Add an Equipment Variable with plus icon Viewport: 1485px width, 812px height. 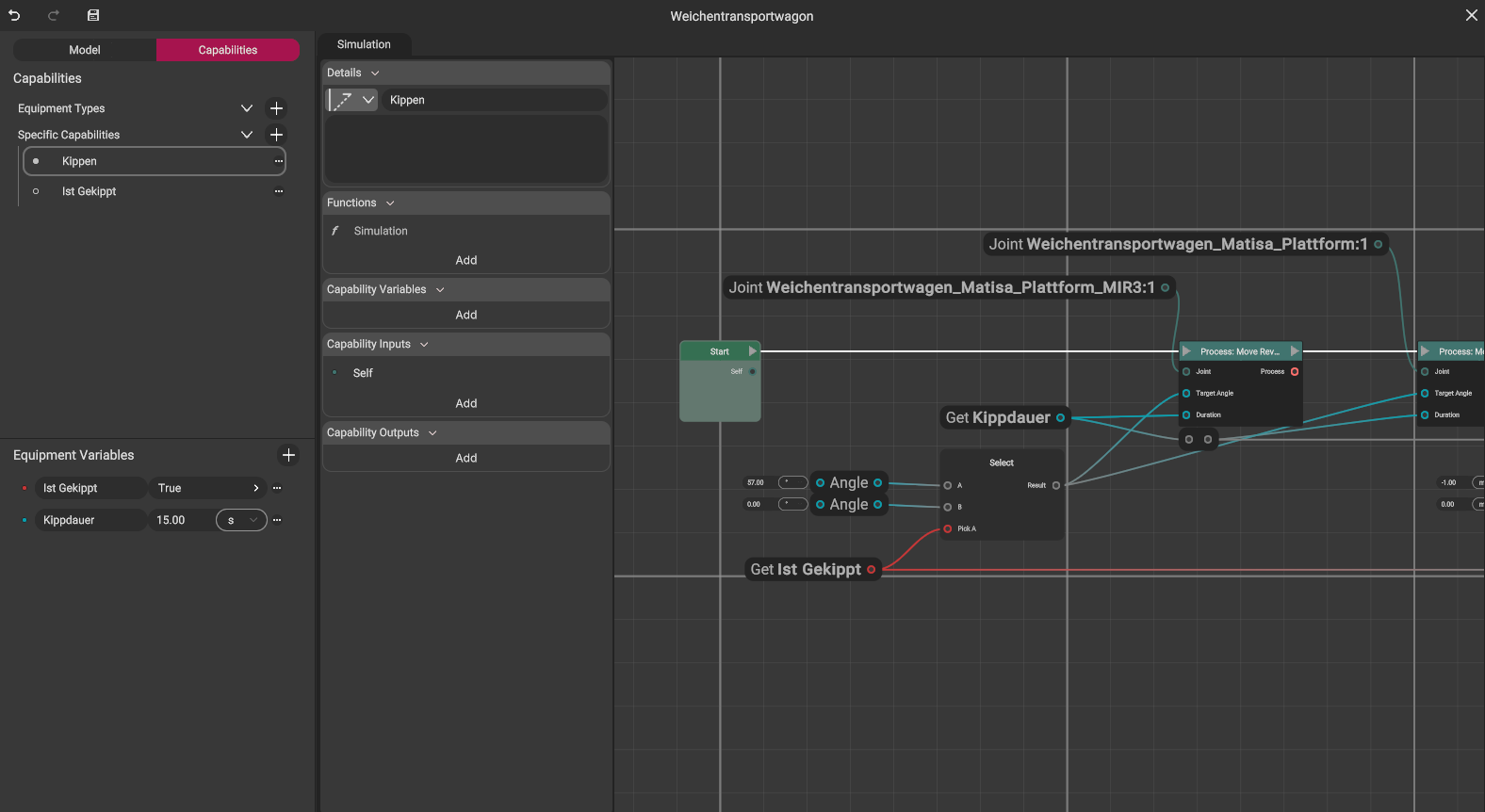point(288,455)
